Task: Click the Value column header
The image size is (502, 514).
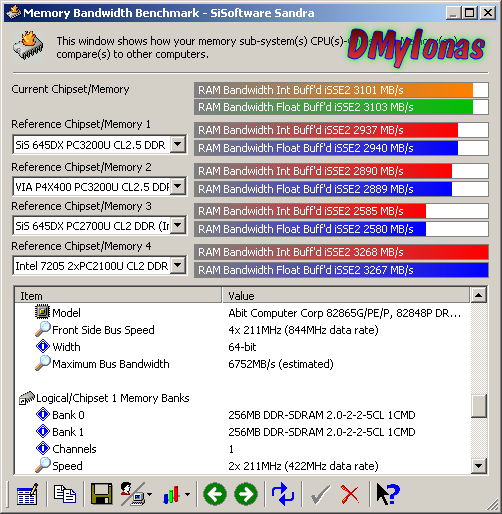Action: [346, 295]
